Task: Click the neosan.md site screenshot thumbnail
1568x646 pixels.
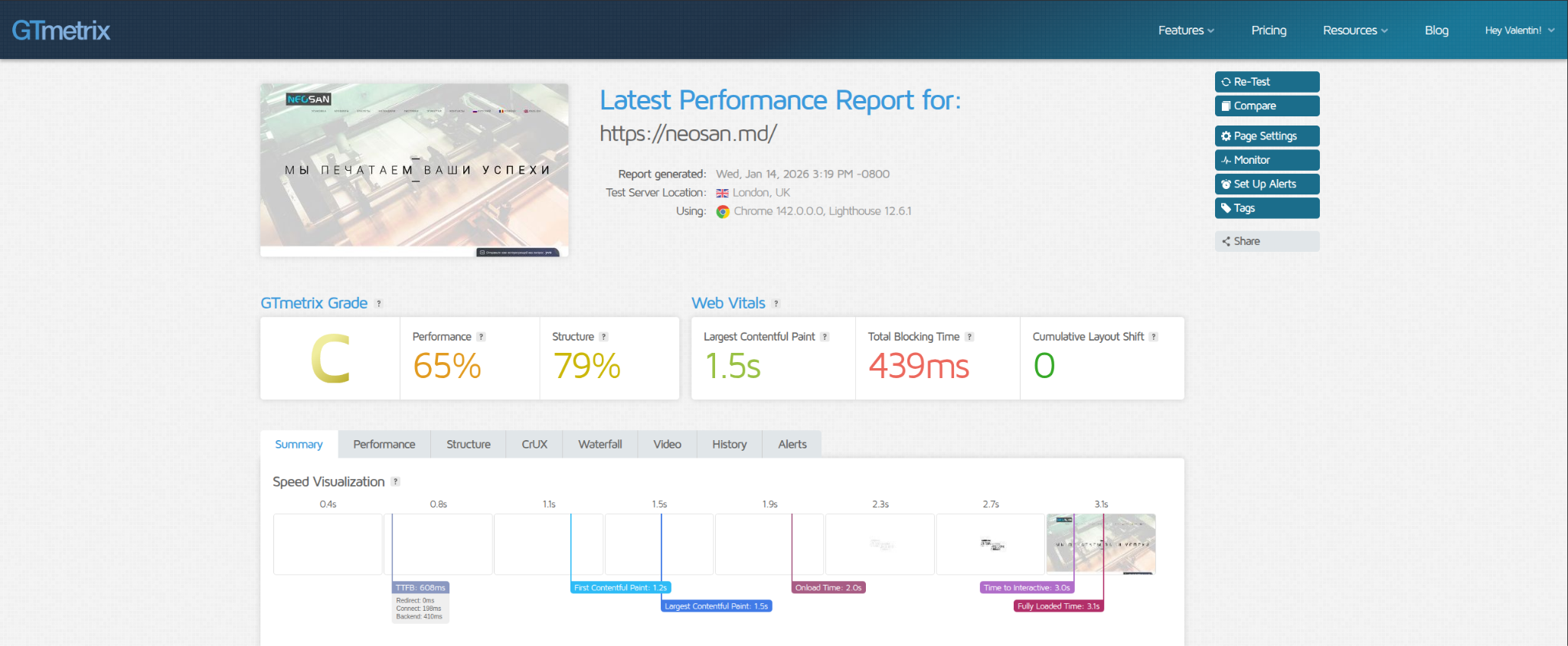Action: pyautogui.click(x=414, y=170)
